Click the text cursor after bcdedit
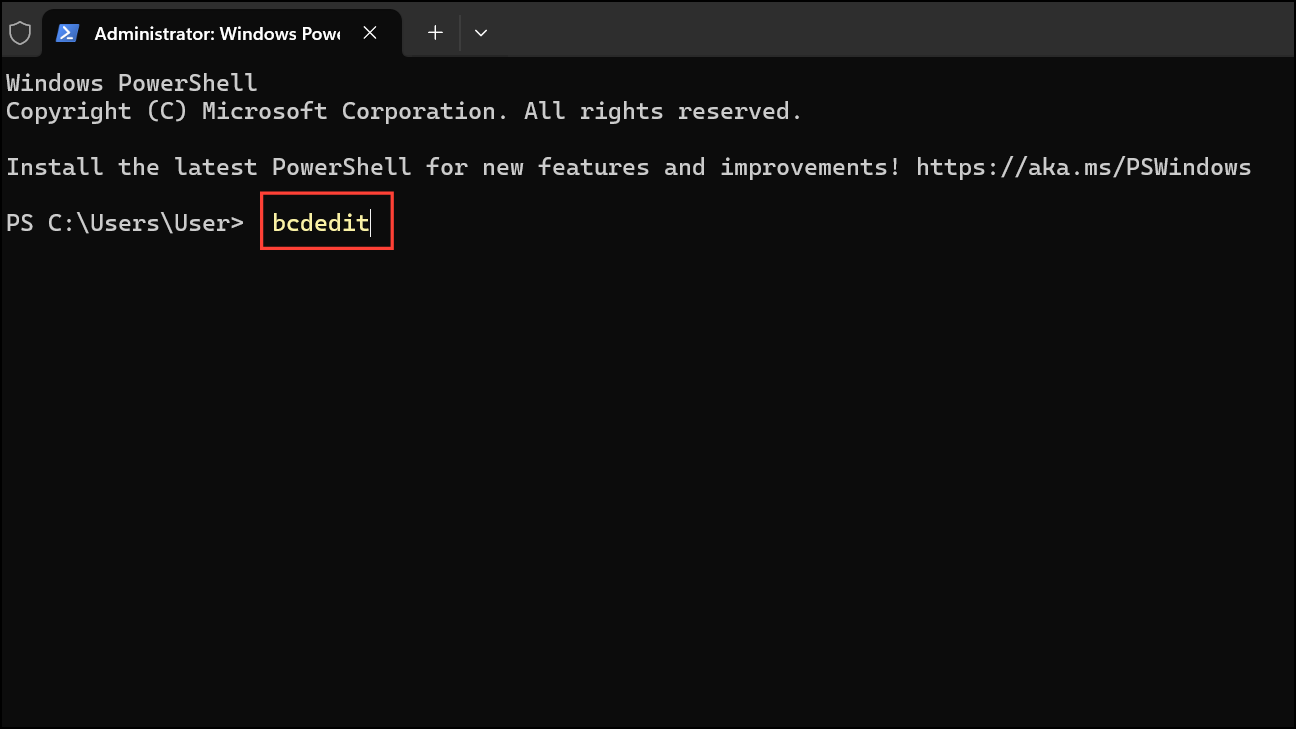 [x=372, y=223]
